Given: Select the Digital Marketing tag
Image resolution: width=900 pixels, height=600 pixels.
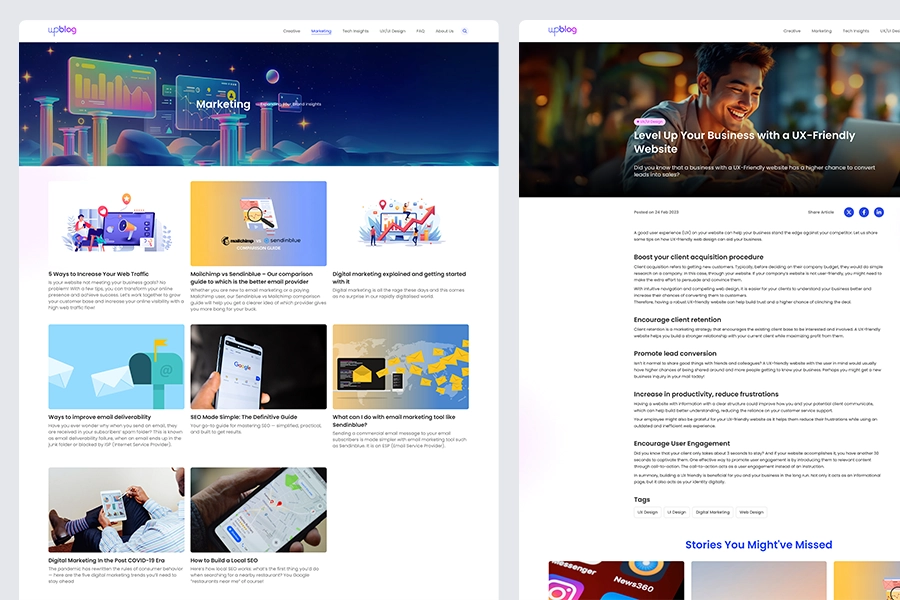Looking at the screenshot, I should (x=713, y=512).
